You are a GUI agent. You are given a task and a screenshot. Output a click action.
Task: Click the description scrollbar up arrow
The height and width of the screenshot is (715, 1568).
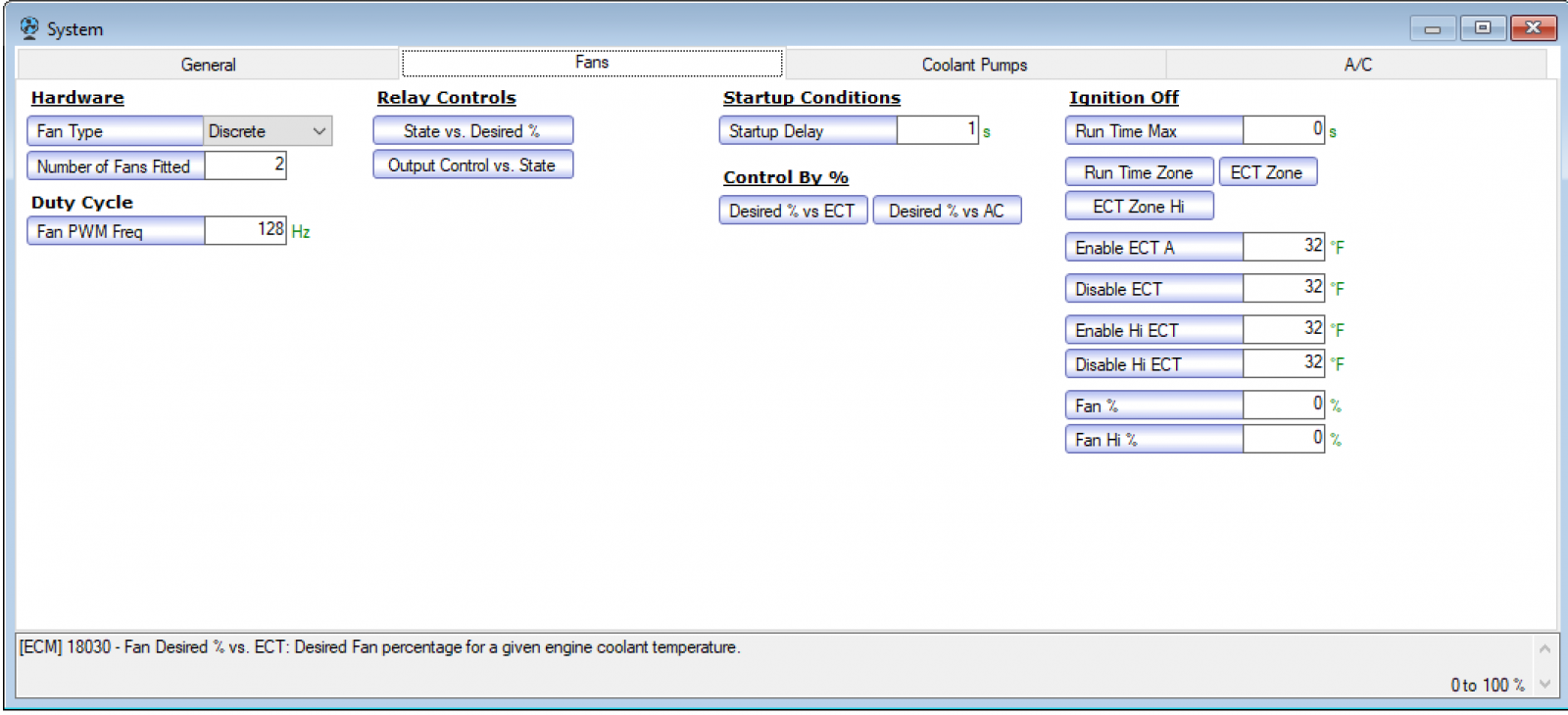pyautogui.click(x=1544, y=648)
